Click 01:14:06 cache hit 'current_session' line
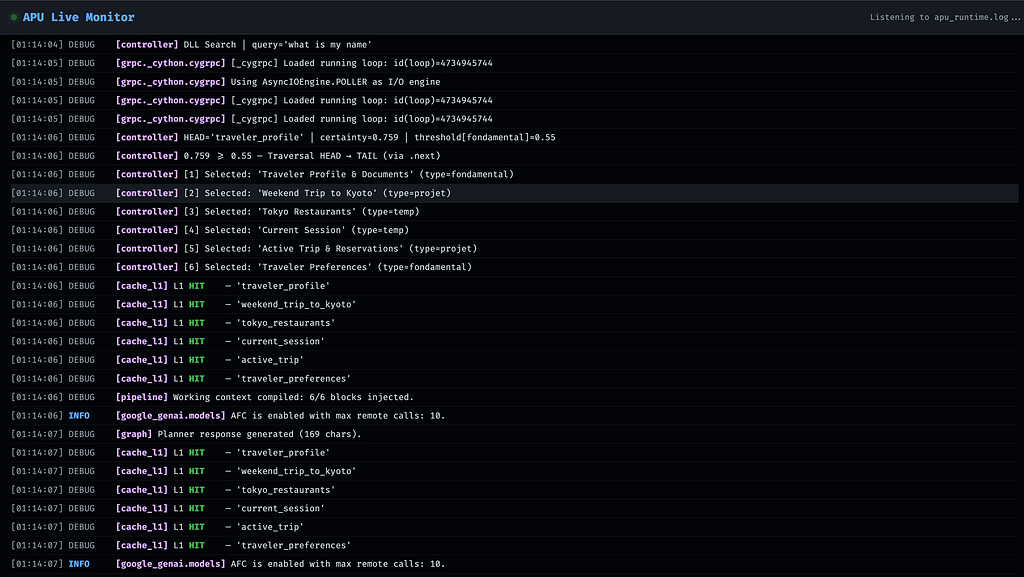This screenshot has width=1024, height=577. pos(515,341)
